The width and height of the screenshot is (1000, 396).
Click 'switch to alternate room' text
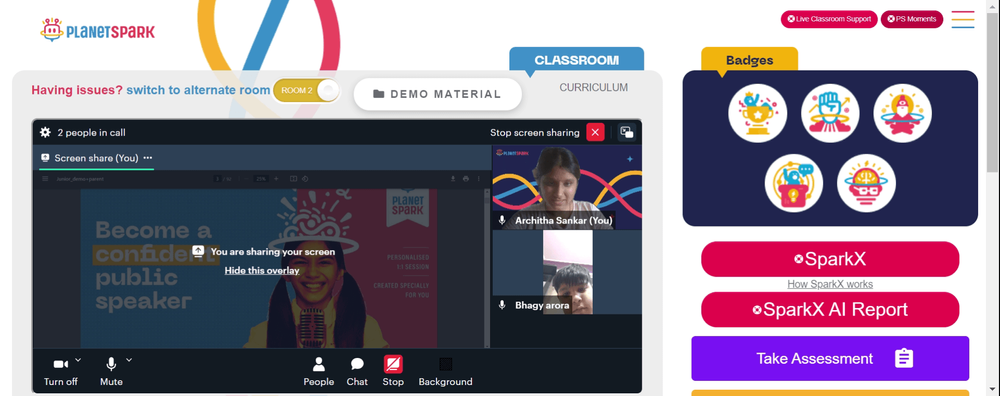(198, 90)
